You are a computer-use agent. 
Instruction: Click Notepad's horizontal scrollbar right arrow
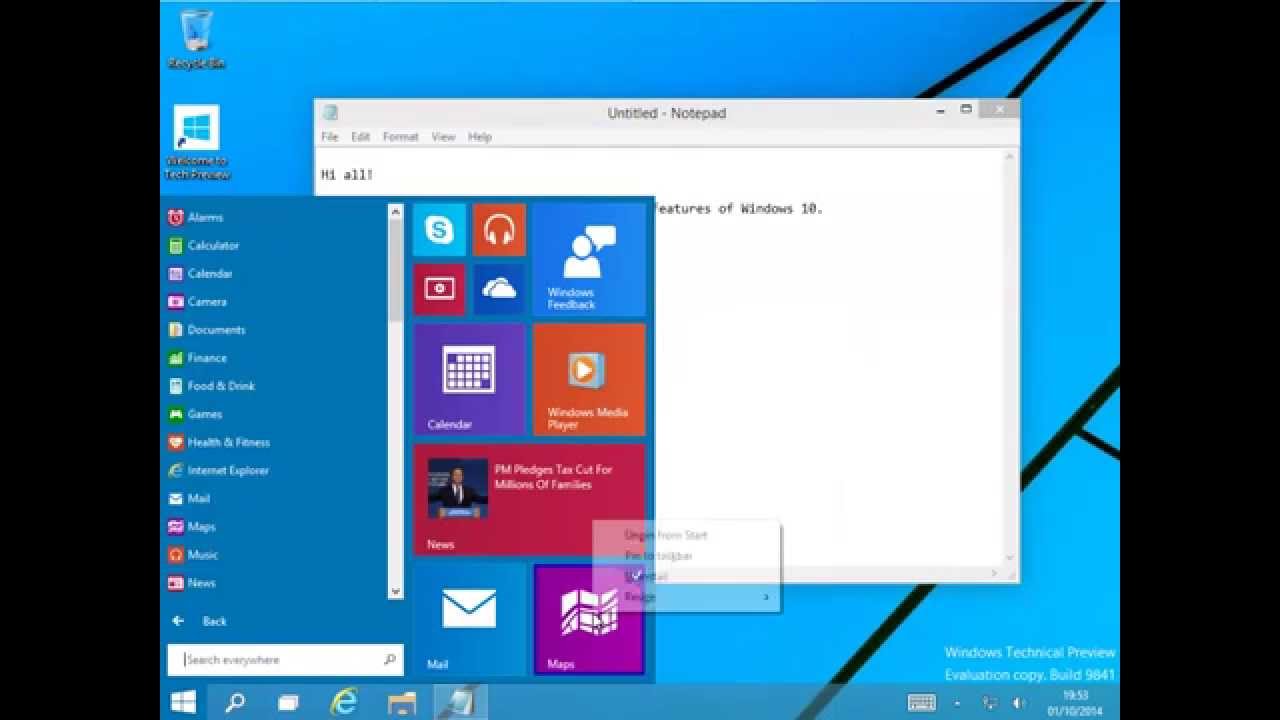click(x=994, y=573)
